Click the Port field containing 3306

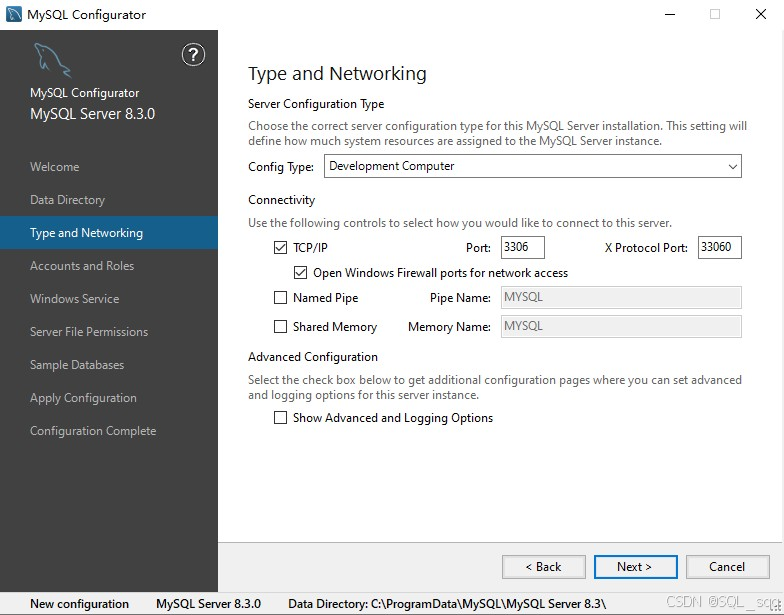coord(522,248)
